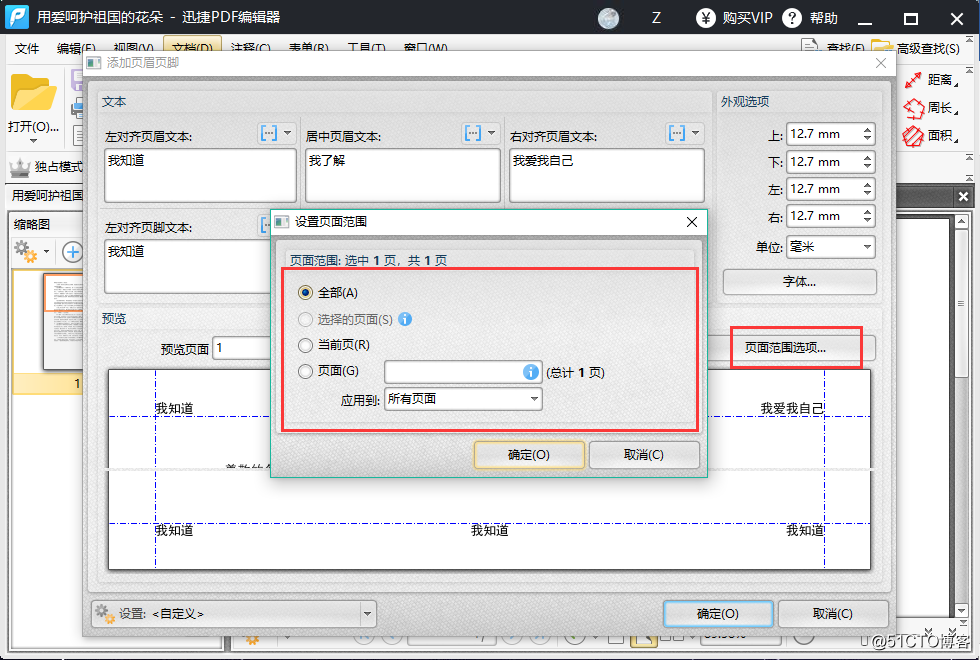Select the 周长 perimeter tool
The width and height of the screenshot is (980, 660).
(x=931, y=108)
